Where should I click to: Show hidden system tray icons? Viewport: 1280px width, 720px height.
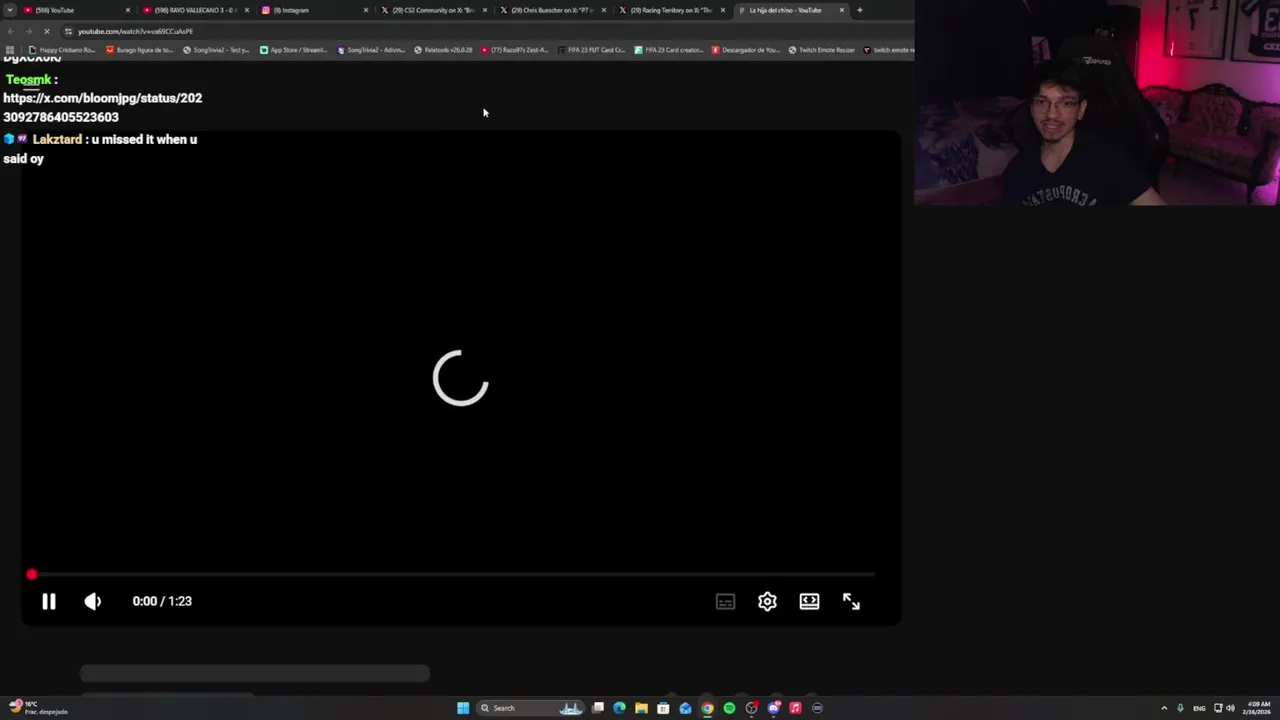[x=1164, y=708]
